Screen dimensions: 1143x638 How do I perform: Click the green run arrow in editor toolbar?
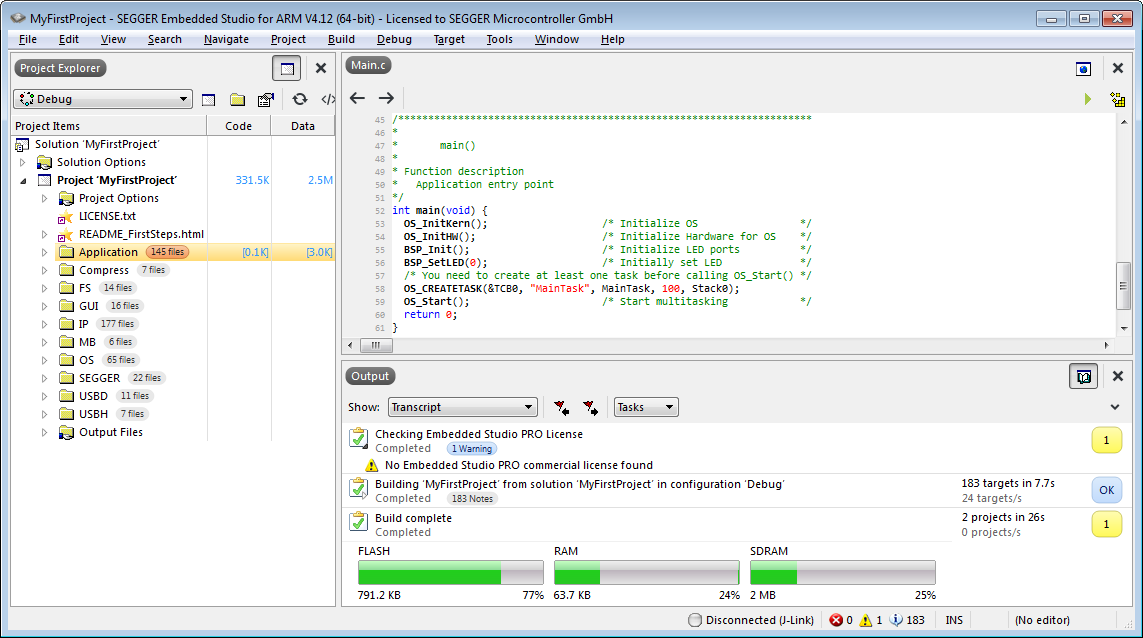(x=1088, y=98)
